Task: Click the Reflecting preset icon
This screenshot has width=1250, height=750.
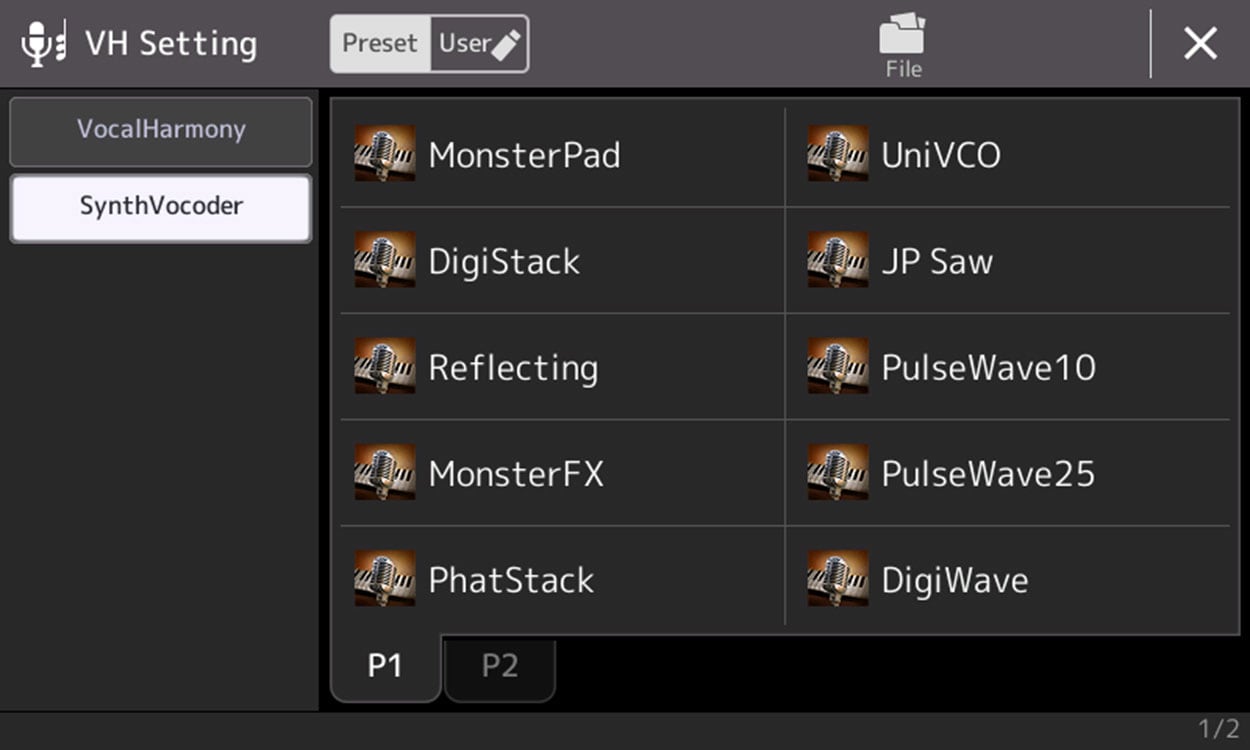Action: (x=385, y=367)
